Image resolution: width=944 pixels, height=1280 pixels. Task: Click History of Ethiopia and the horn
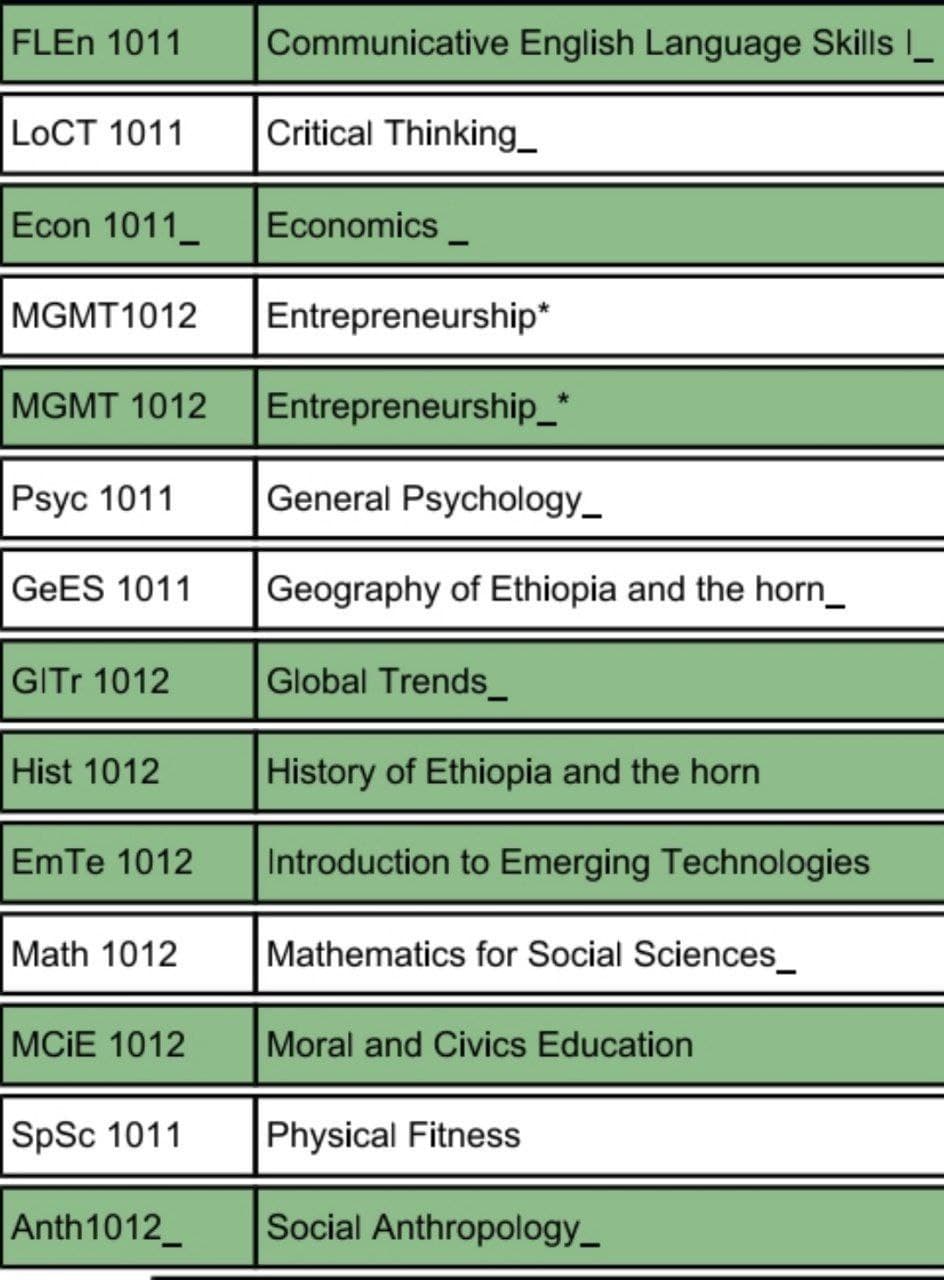(513, 772)
